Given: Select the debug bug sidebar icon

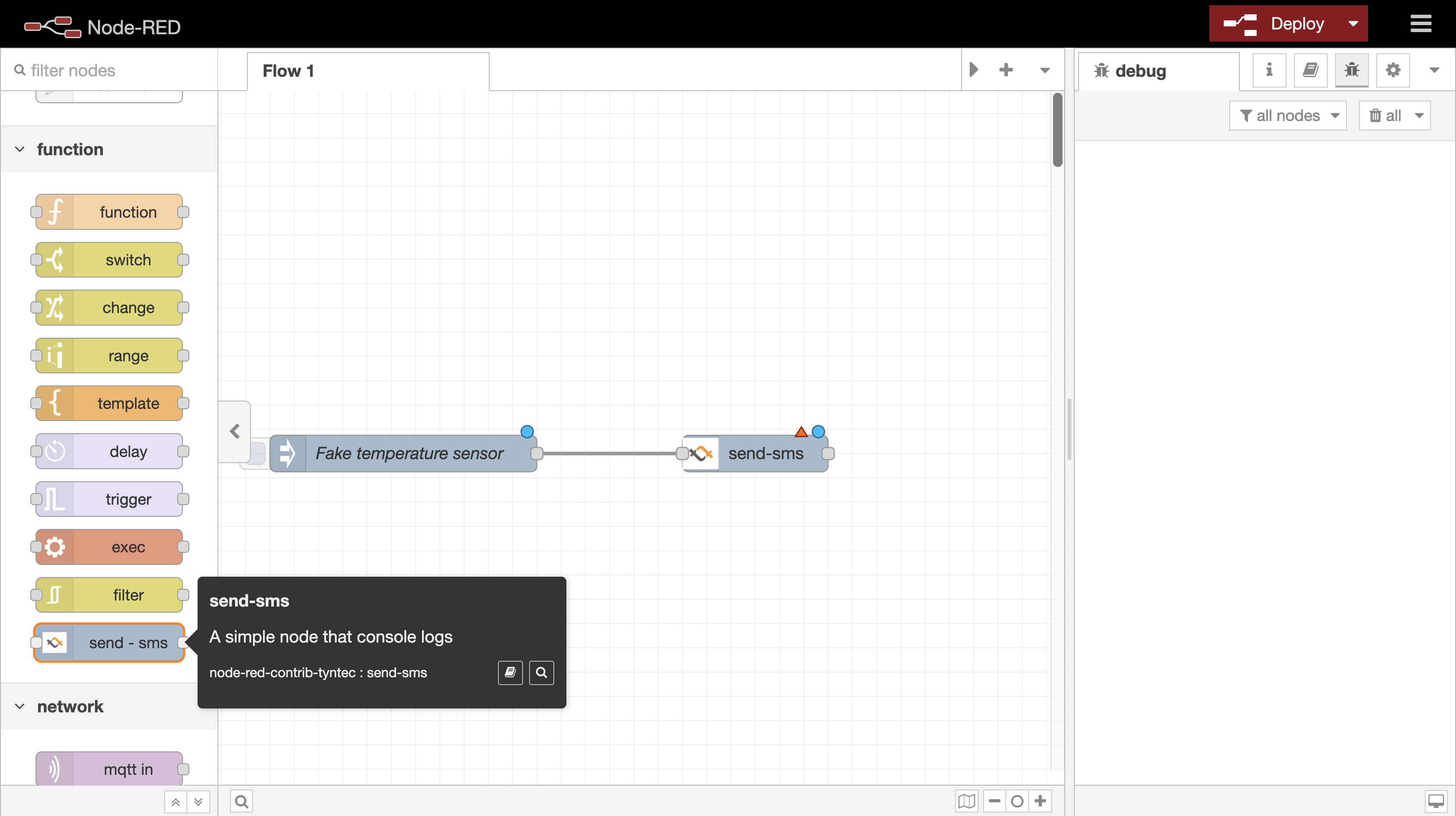Looking at the screenshot, I should 1352,70.
